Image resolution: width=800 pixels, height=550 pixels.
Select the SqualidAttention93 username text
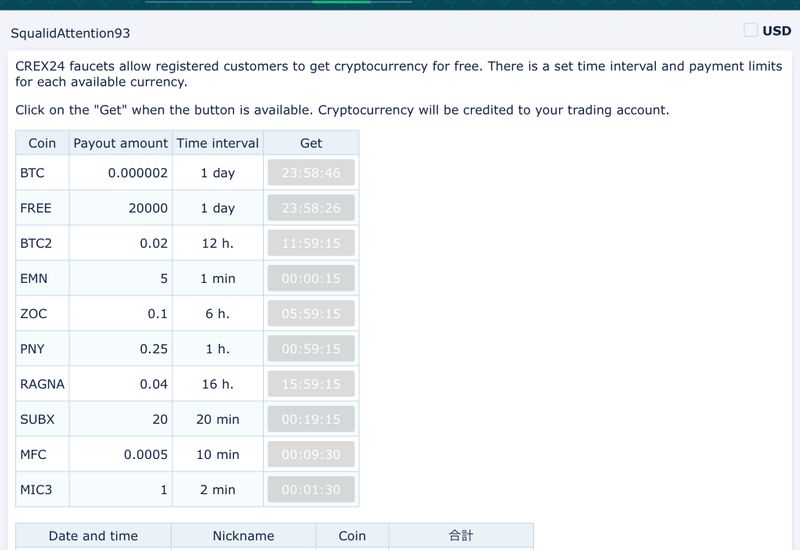click(x=70, y=34)
